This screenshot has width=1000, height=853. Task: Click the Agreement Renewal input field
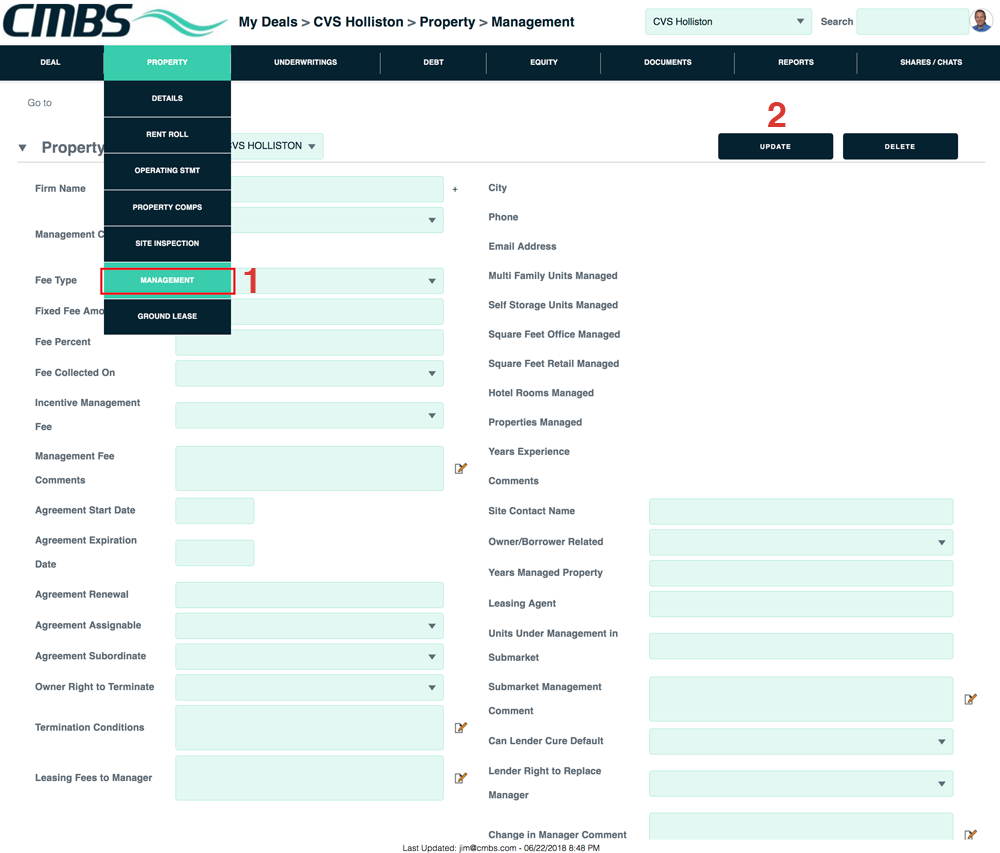(309, 595)
